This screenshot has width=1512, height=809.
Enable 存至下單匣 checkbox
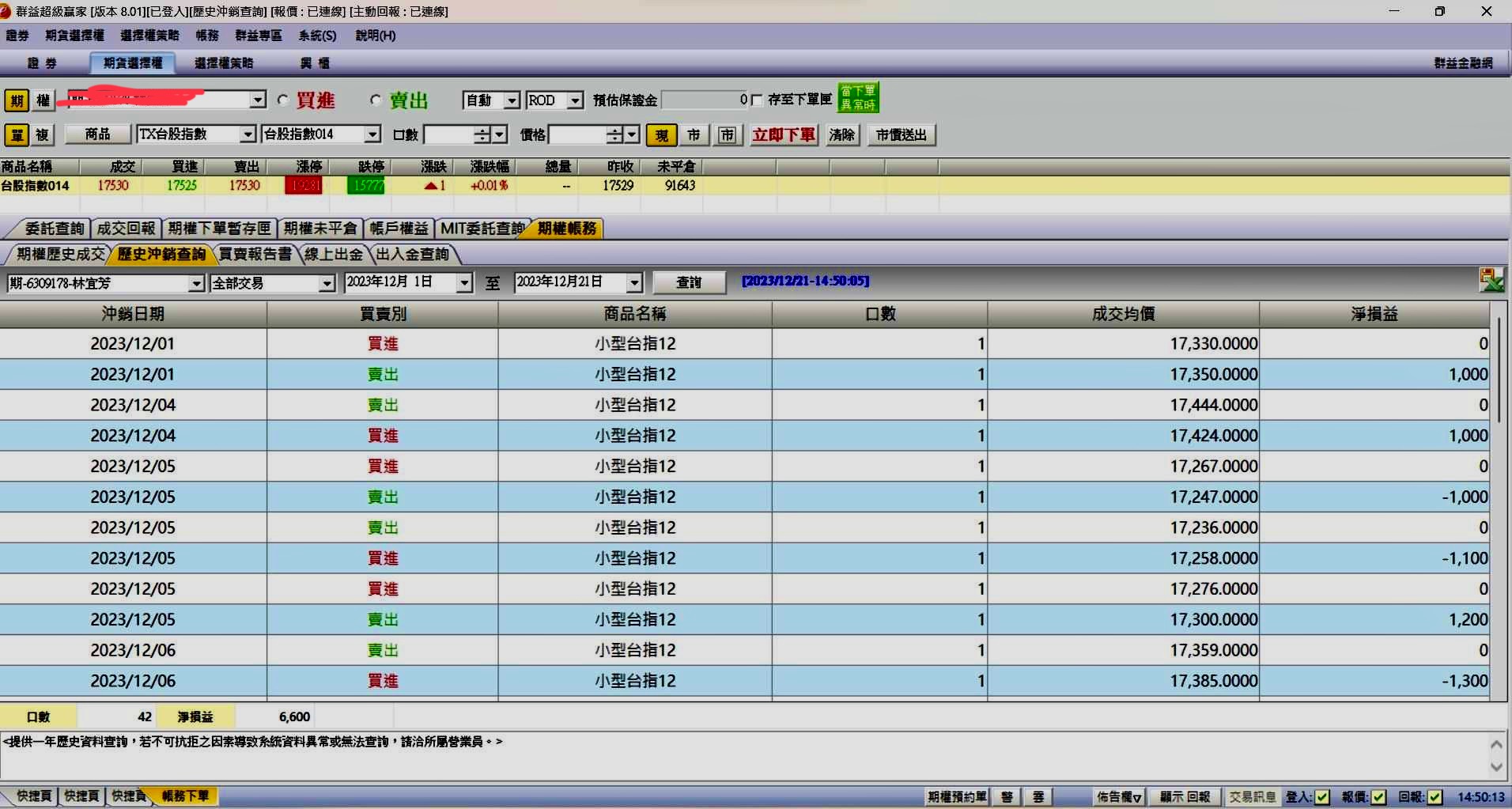(x=757, y=100)
